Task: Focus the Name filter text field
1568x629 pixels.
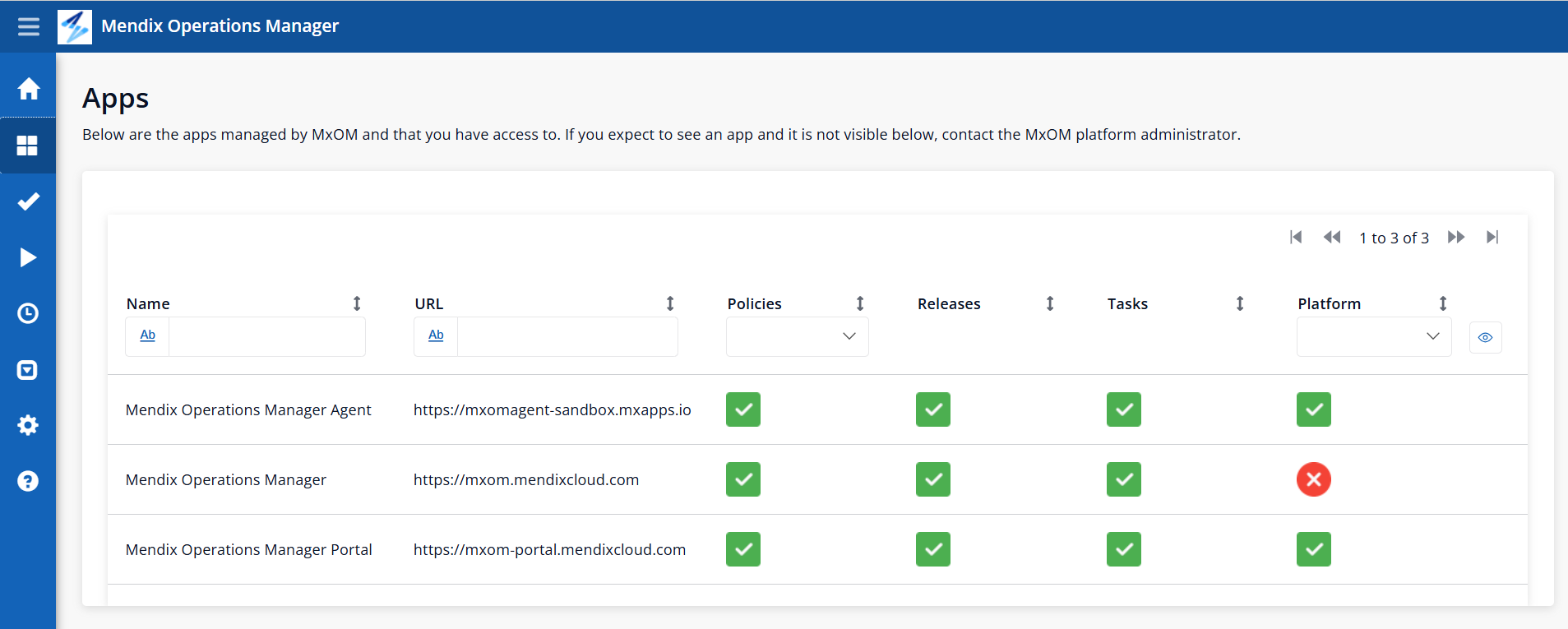Action: [267, 336]
